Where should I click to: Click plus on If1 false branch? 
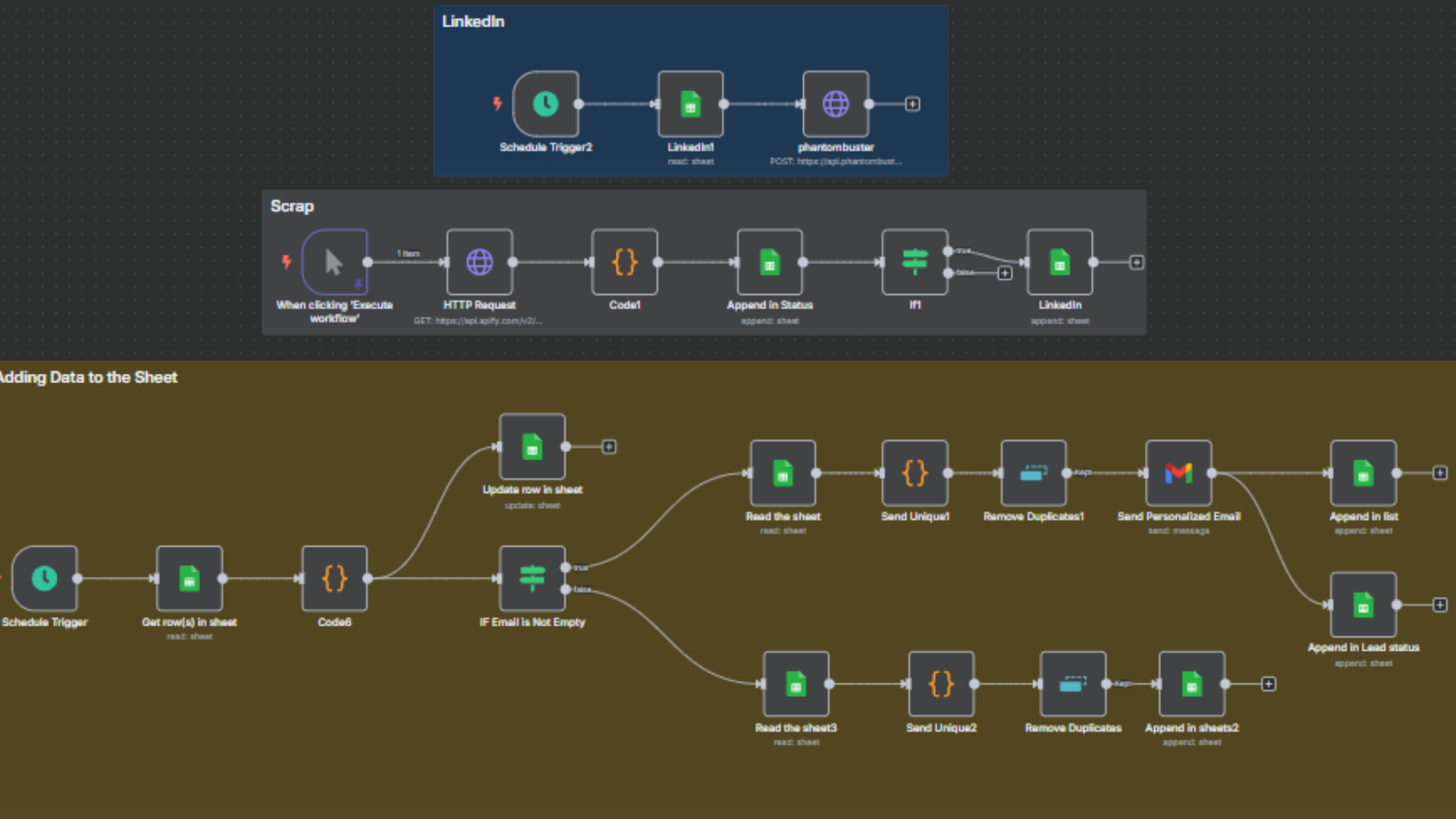pos(1005,273)
